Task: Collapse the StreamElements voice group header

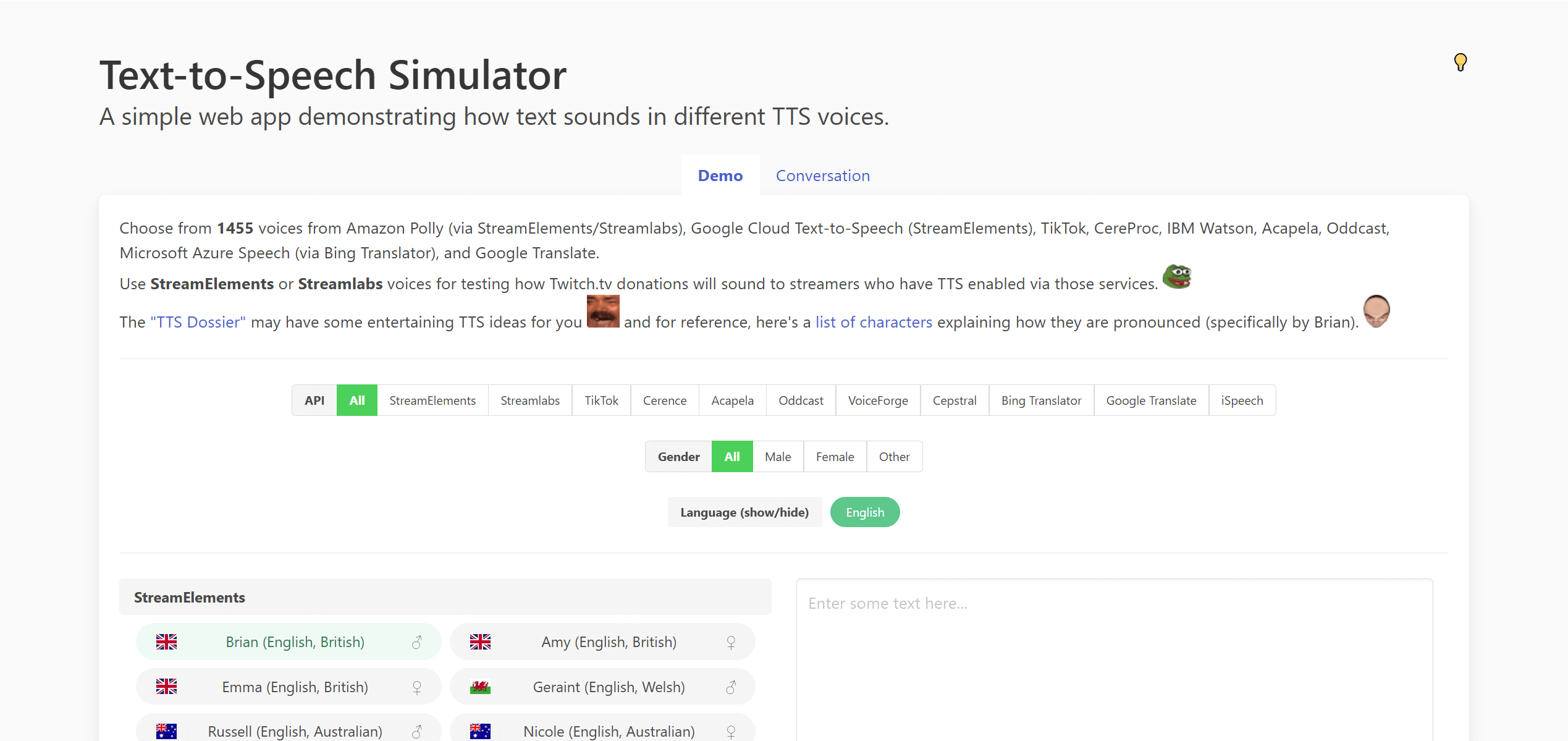Action: click(x=445, y=597)
